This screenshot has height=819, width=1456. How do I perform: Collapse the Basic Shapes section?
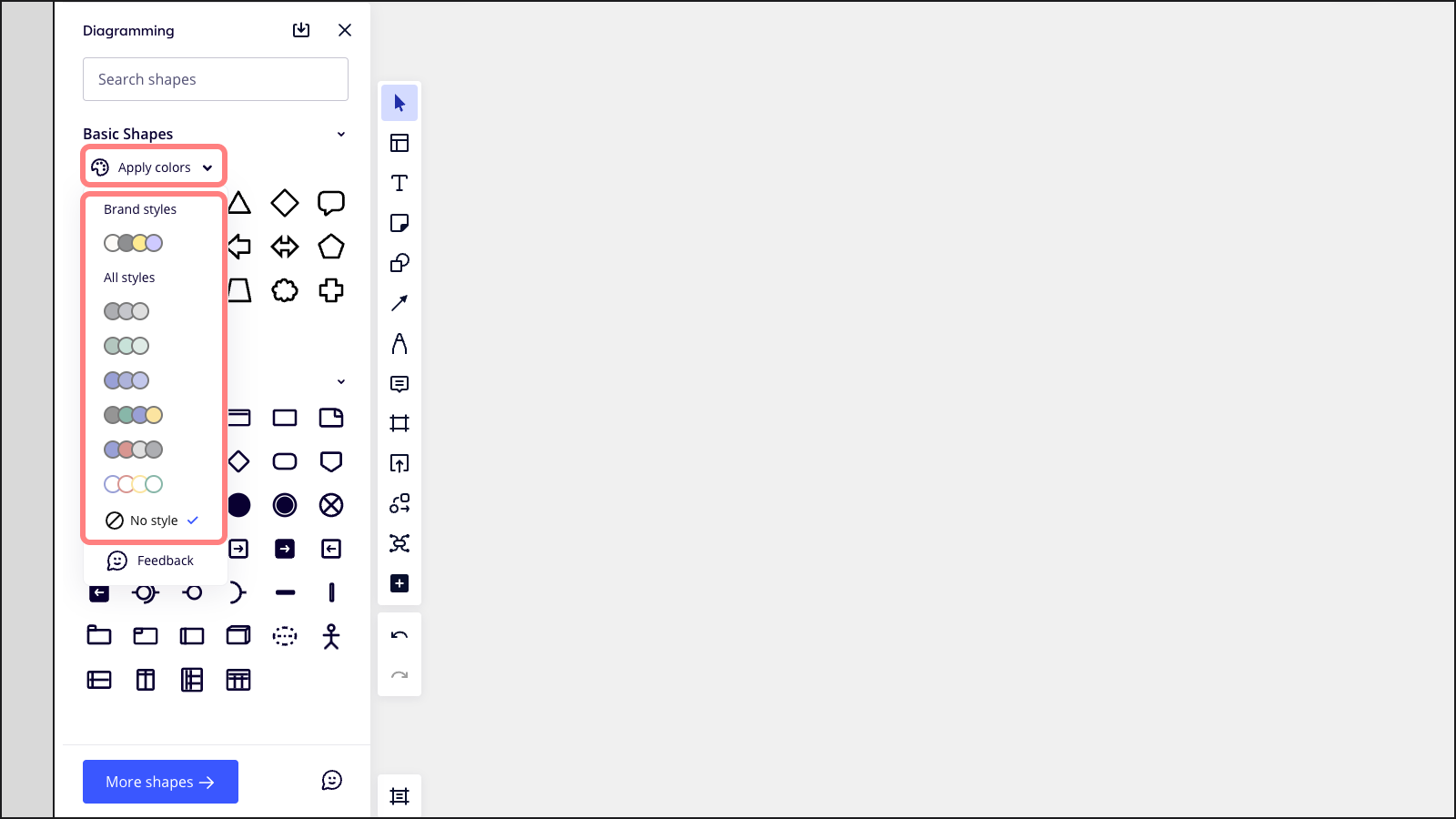340,134
